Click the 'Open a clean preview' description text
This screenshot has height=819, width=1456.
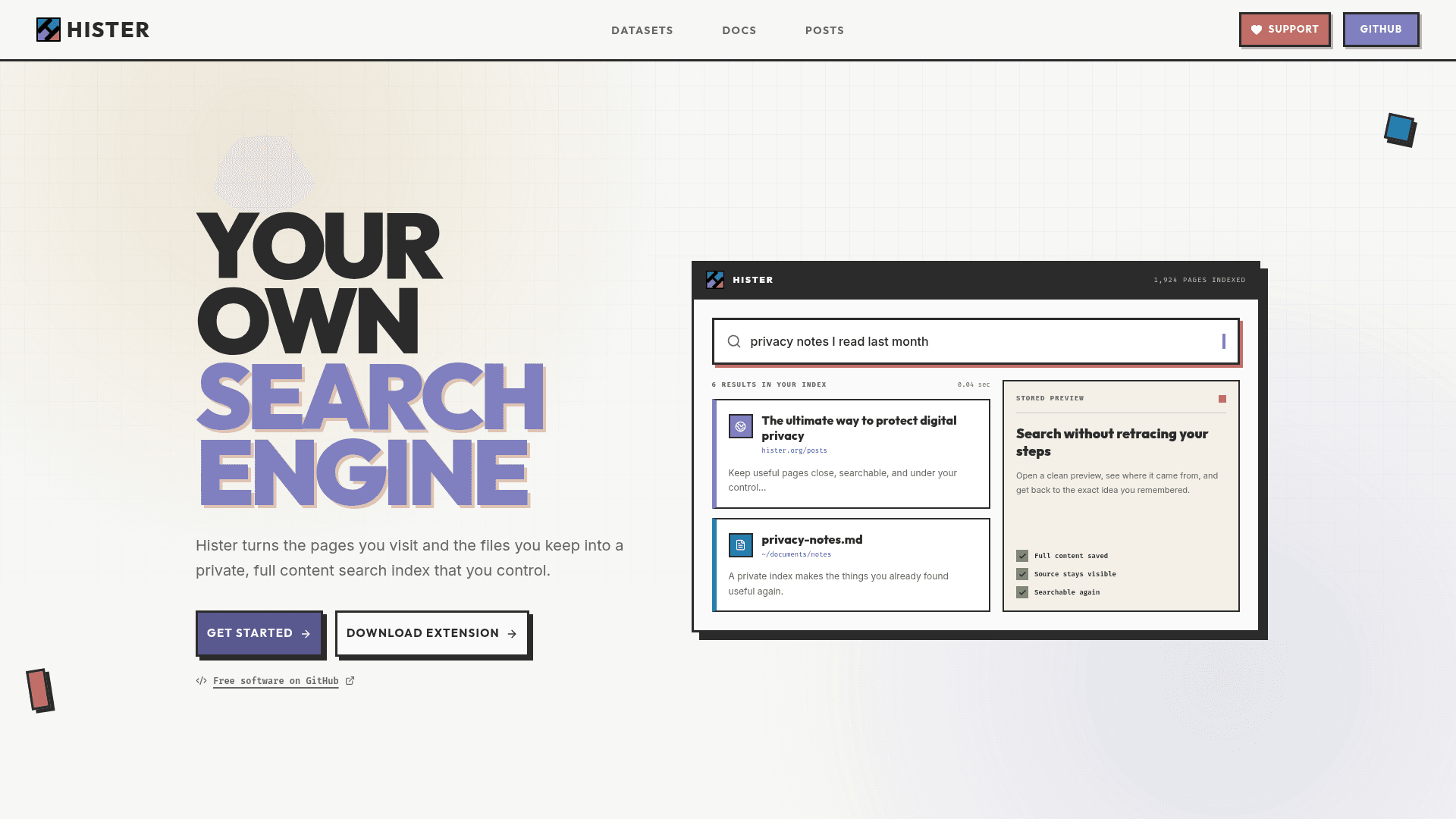[x=1117, y=483]
